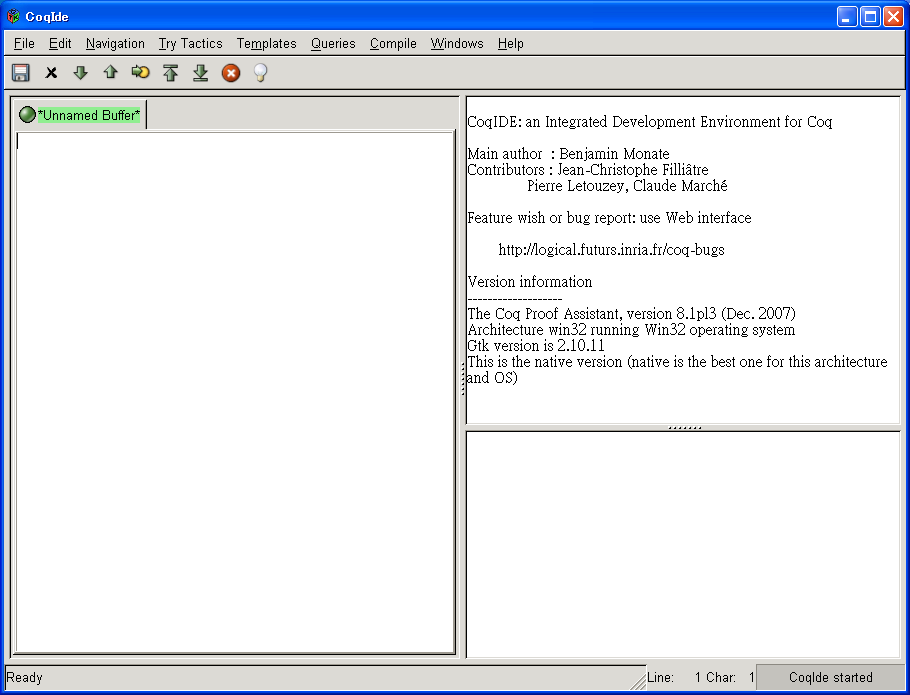Viewport: 910px width, 695px height.
Task: Close the CoqIde window
Action: coord(893,17)
